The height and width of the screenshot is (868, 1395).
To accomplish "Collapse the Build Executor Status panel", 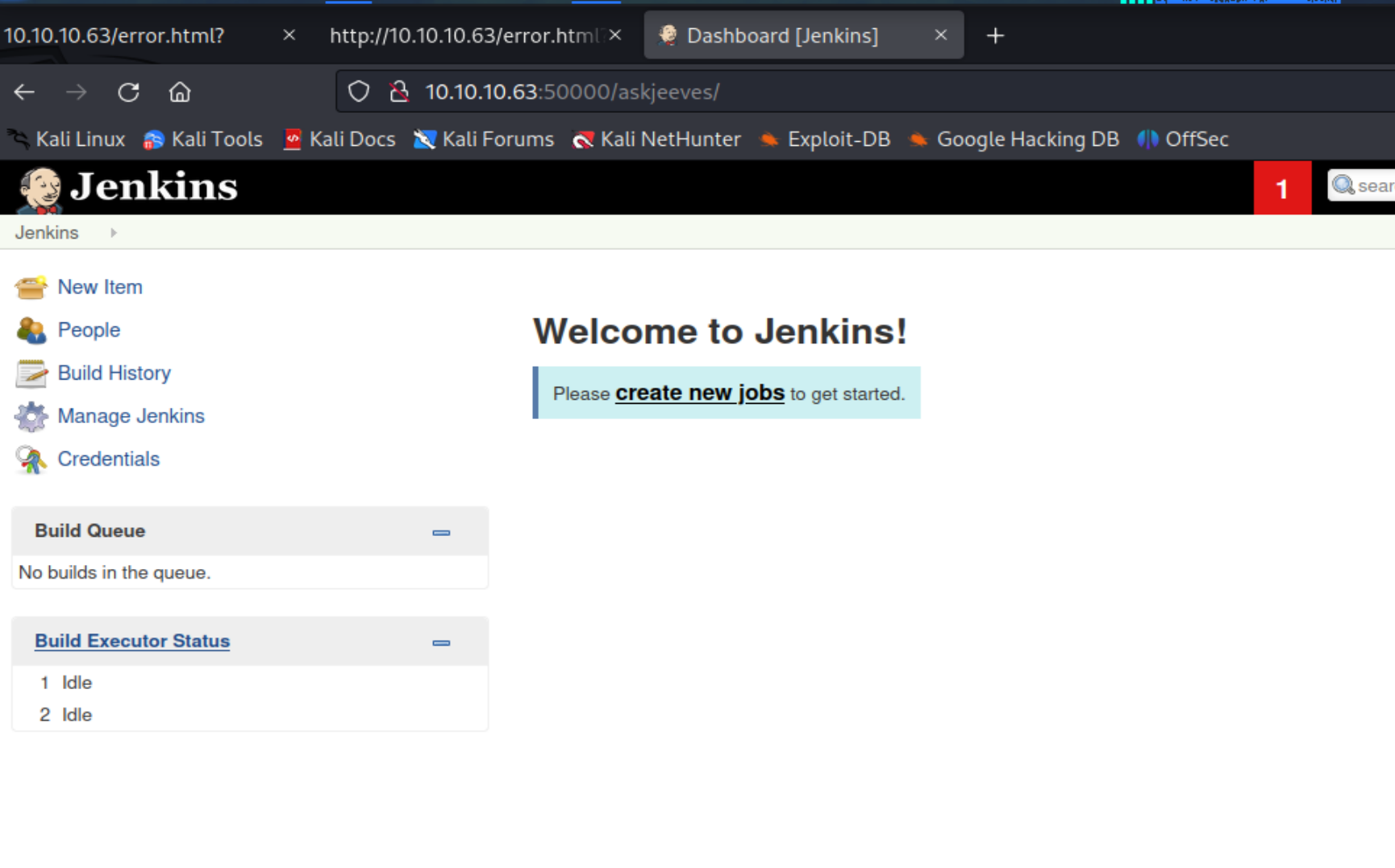I will [441, 643].
